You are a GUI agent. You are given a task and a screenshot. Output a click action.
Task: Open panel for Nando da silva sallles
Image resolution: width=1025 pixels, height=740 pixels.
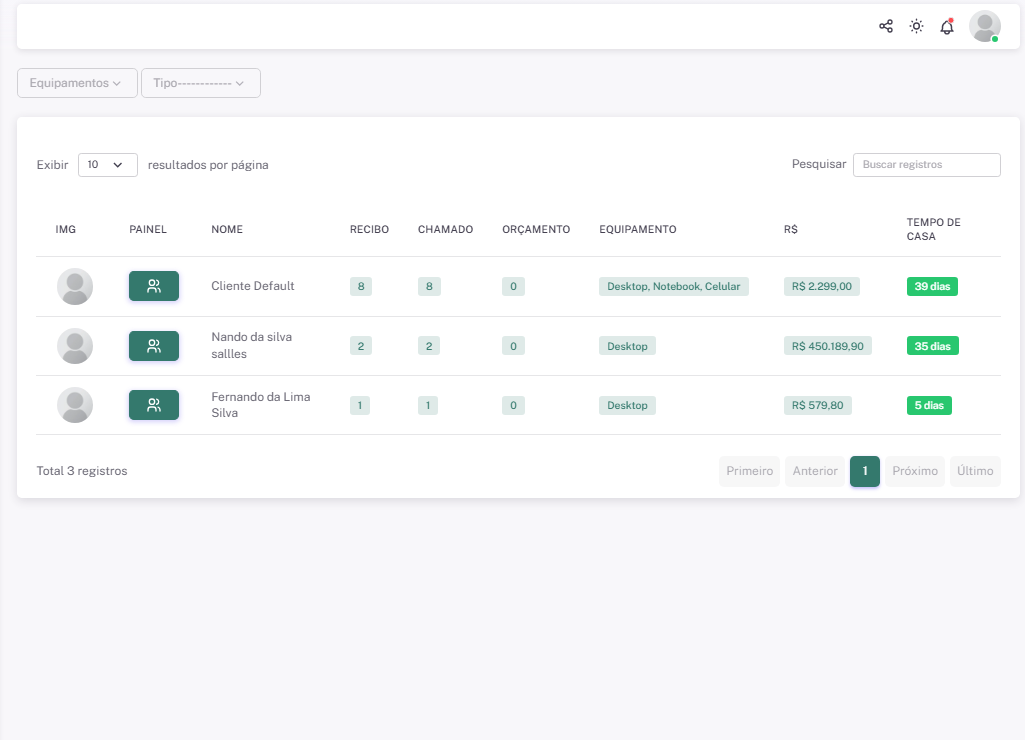(154, 346)
